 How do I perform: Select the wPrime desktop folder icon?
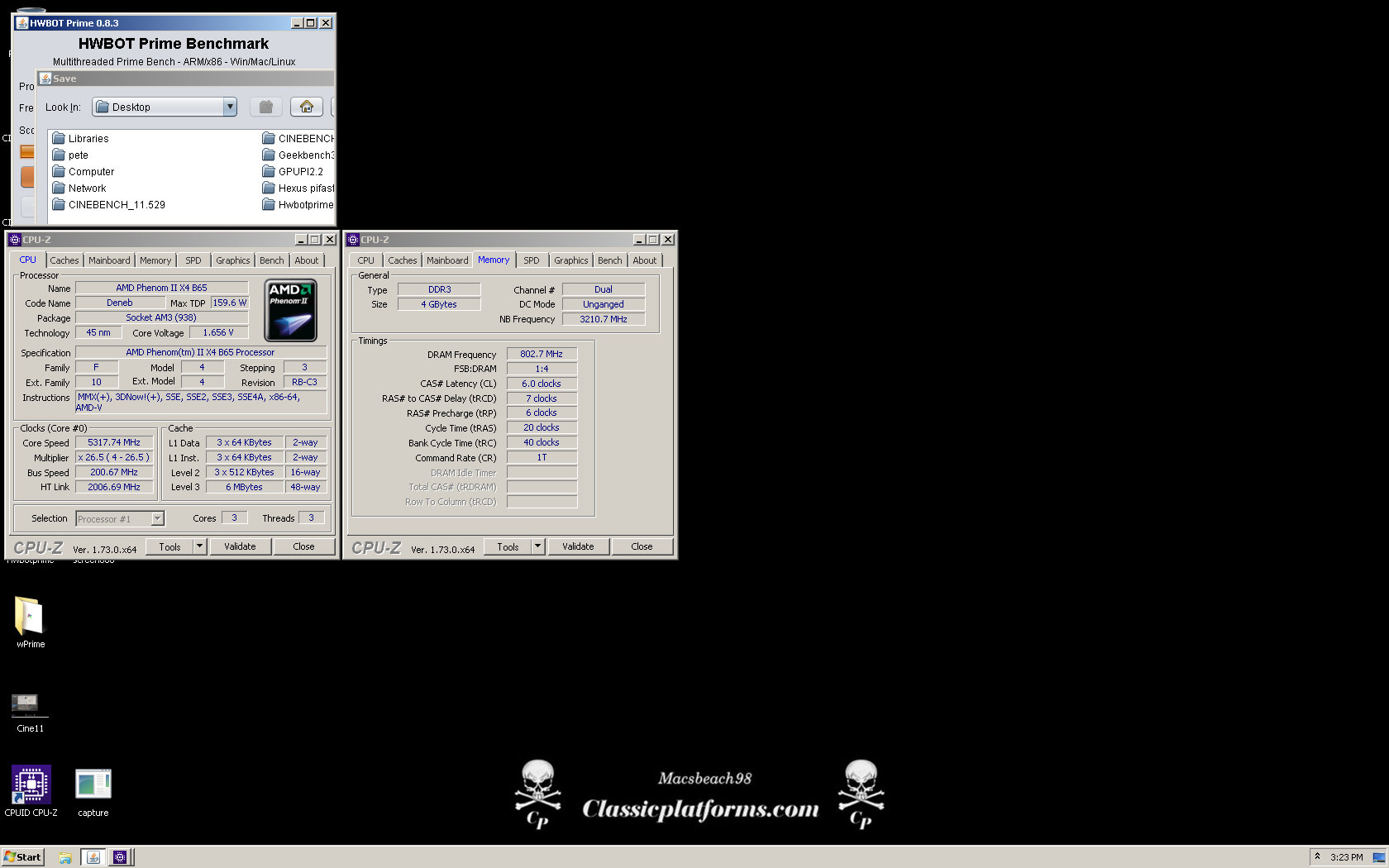(x=31, y=622)
